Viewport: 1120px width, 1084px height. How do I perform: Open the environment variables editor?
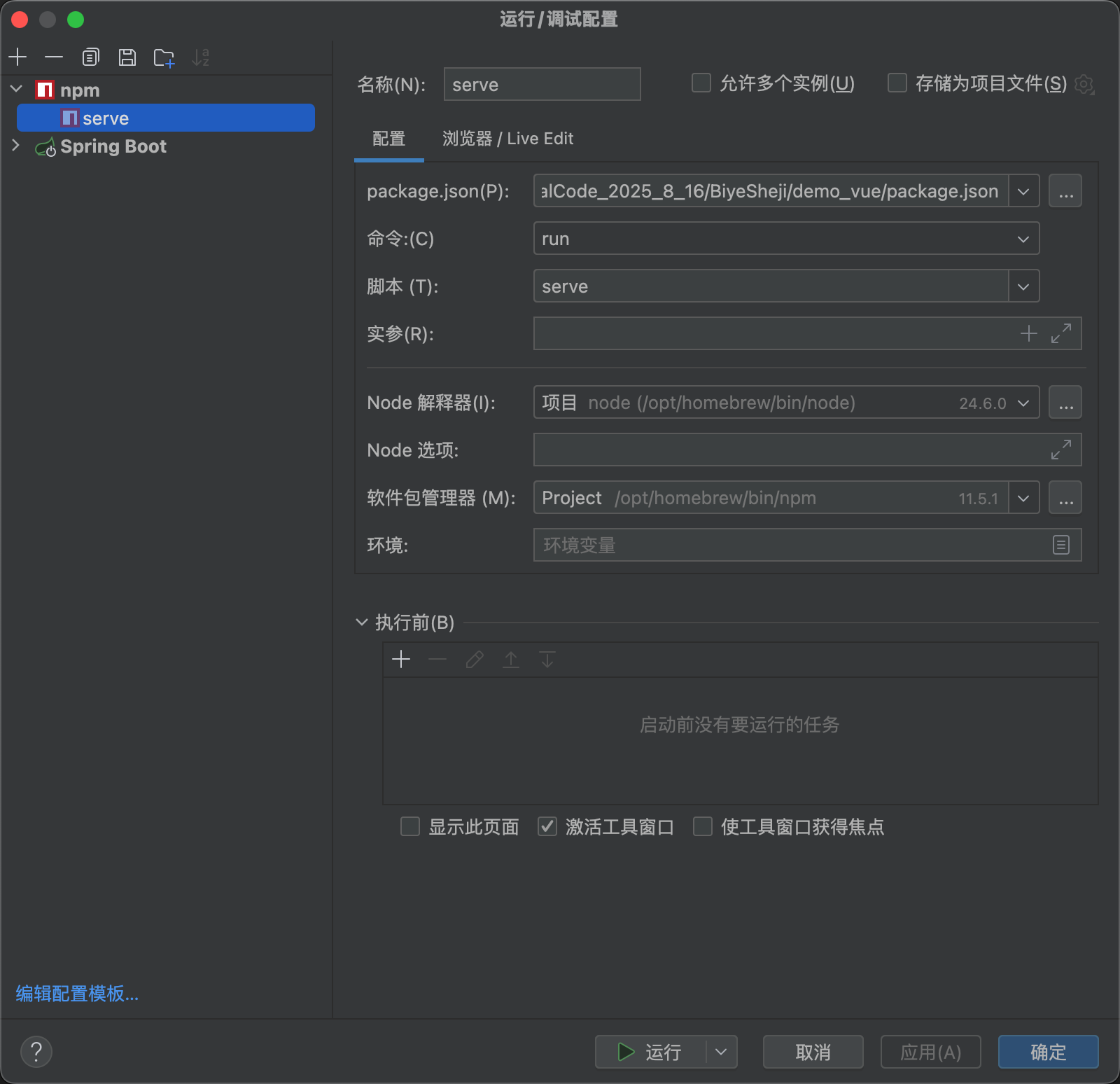point(1063,545)
